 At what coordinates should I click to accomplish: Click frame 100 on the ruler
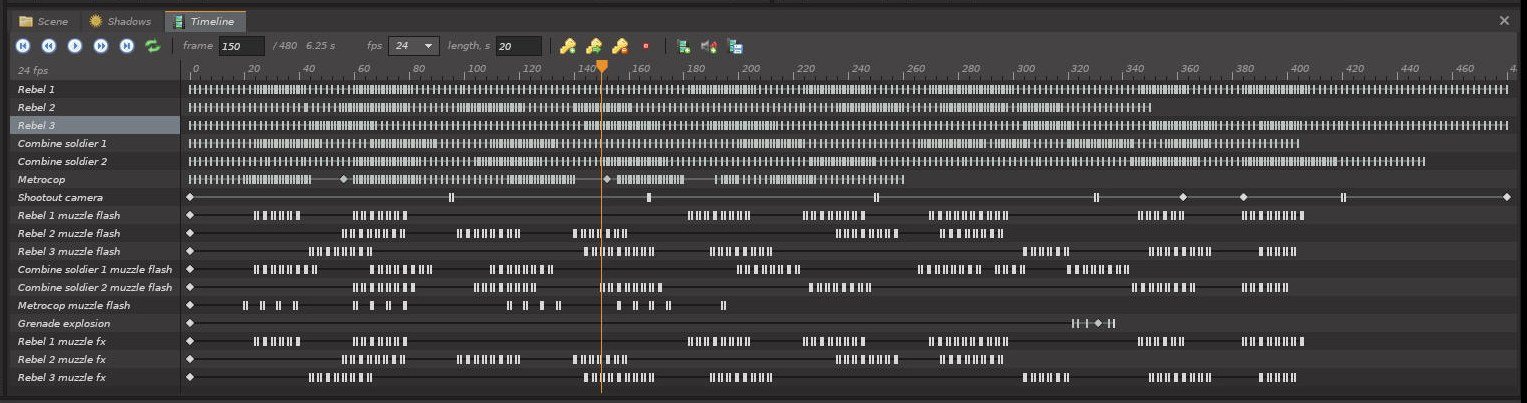(476, 68)
